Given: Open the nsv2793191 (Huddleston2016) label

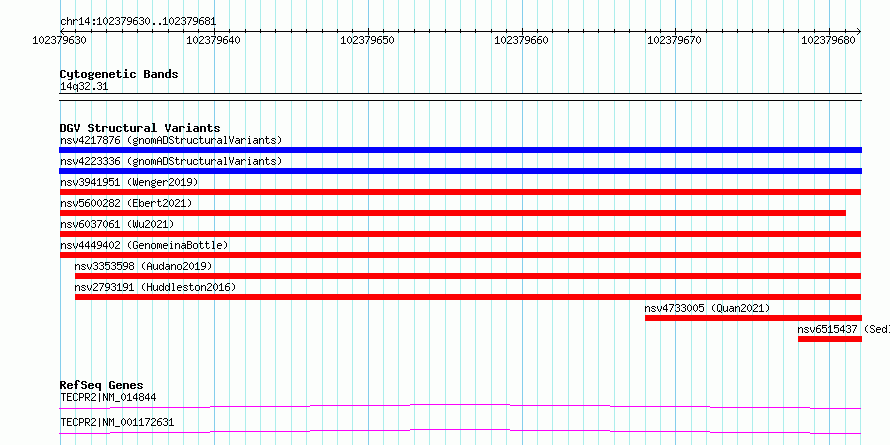Looking at the screenshot, I should click(155, 287).
